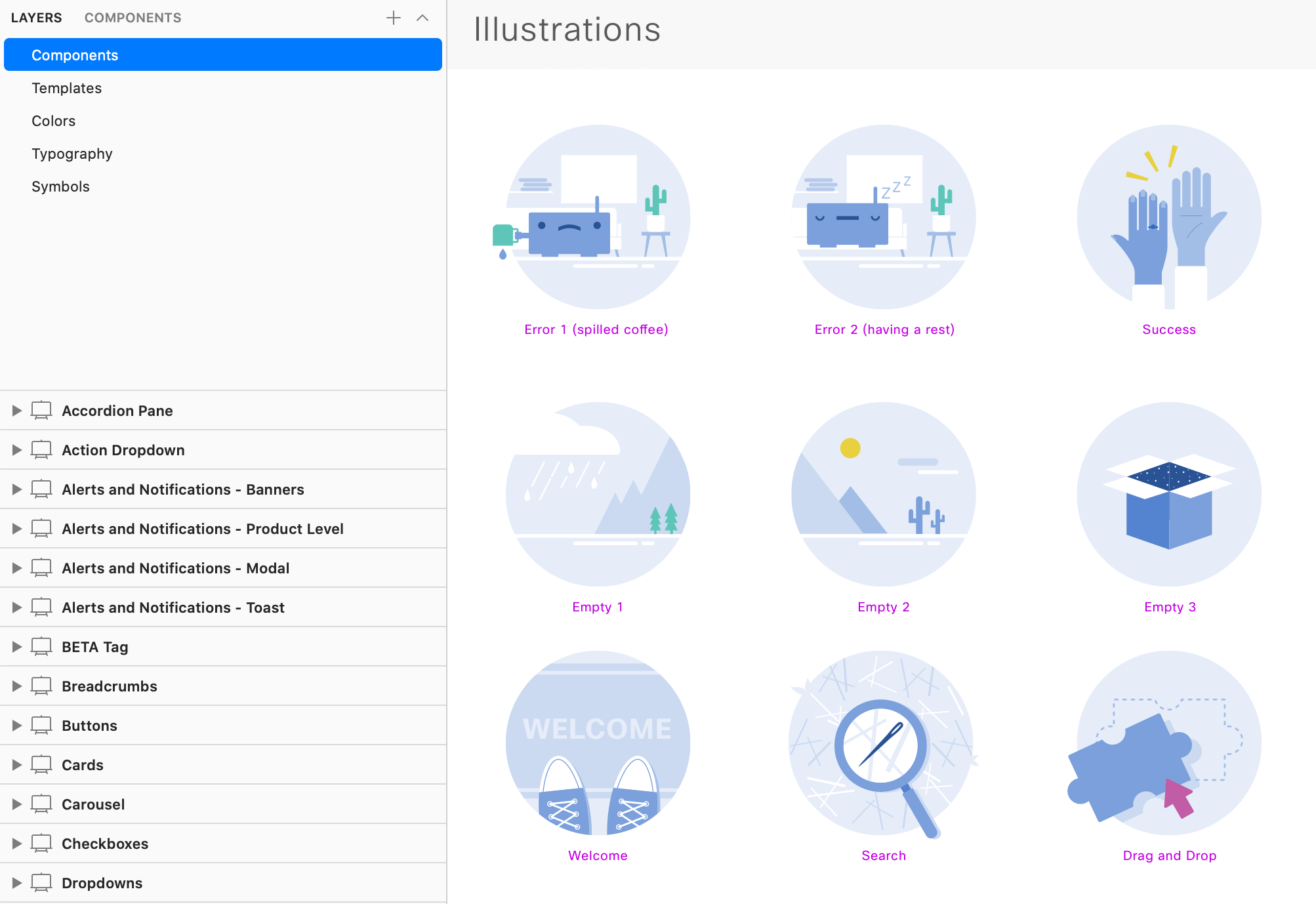Viewport: 1316px width, 904px height.
Task: Collapse the pages list with the chevron
Action: (422, 18)
